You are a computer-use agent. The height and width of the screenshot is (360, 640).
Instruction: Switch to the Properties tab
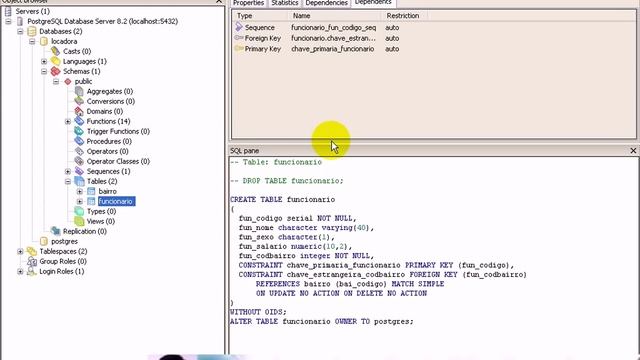pyautogui.click(x=248, y=3)
